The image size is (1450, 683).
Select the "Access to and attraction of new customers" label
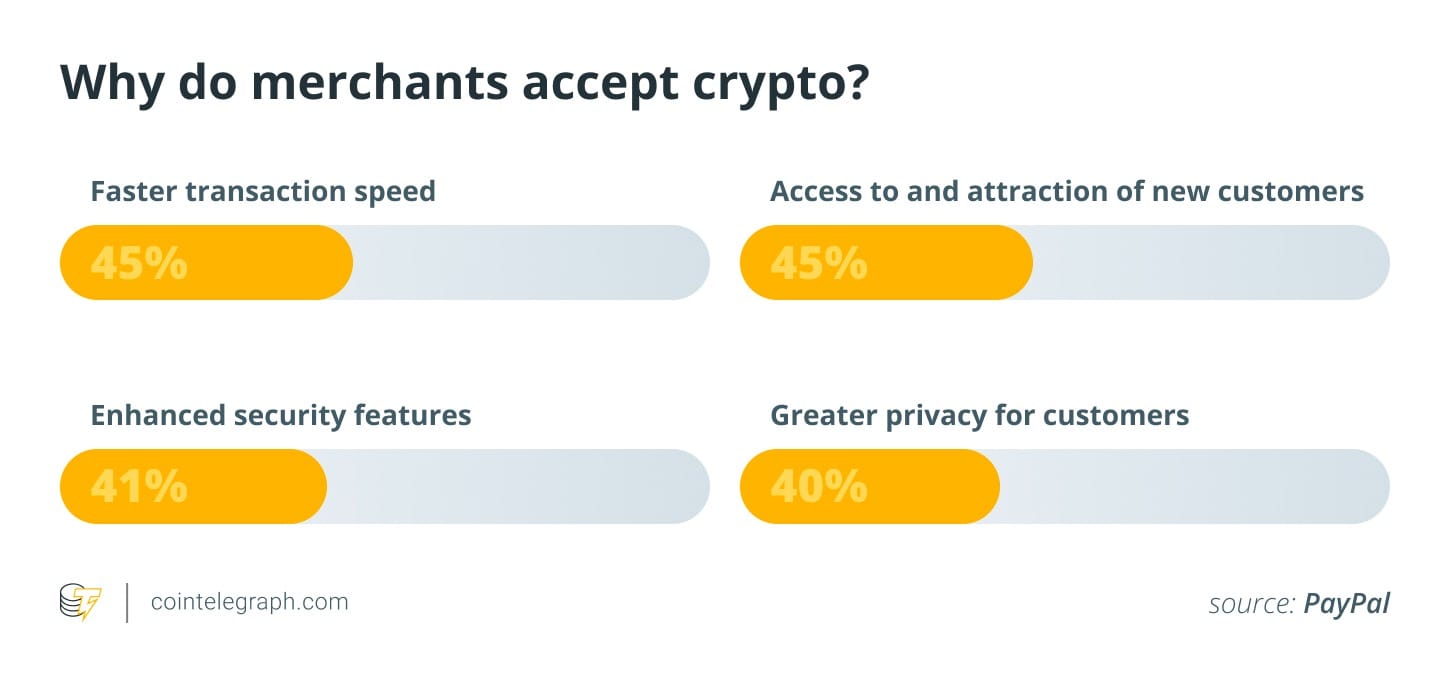click(1066, 191)
